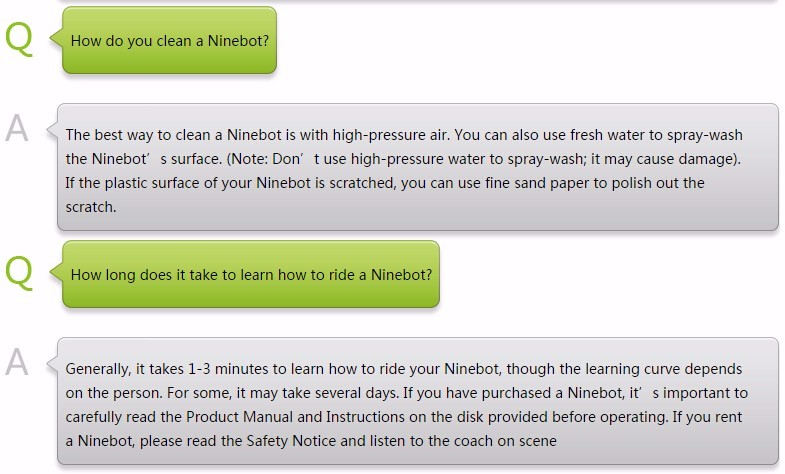
Task: Click the green Q icon beside the learning-time question
Action: coord(19,273)
